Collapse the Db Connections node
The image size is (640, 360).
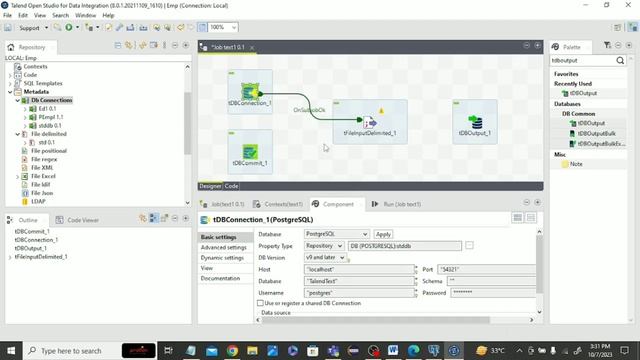pyautogui.click(x=18, y=100)
